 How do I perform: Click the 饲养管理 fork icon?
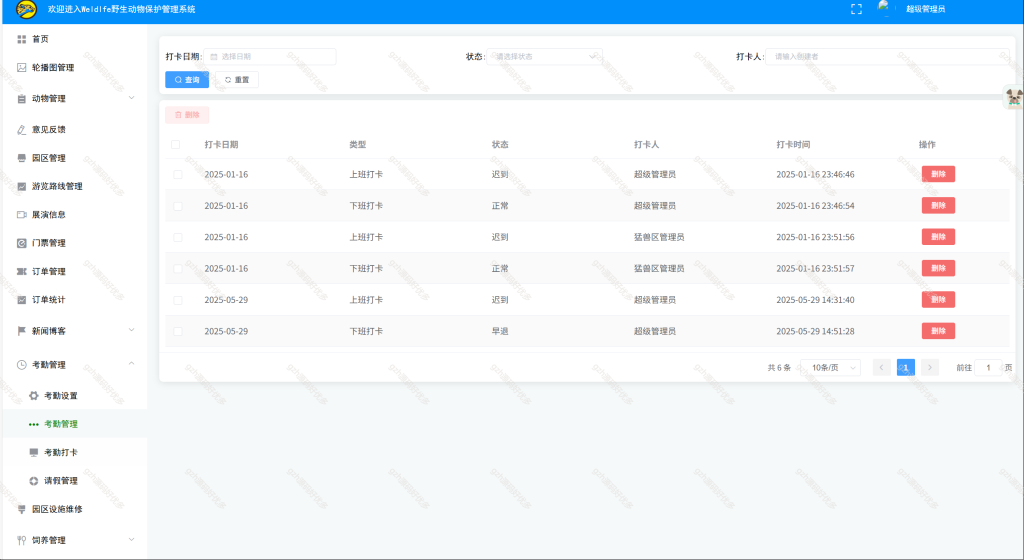click(22, 540)
